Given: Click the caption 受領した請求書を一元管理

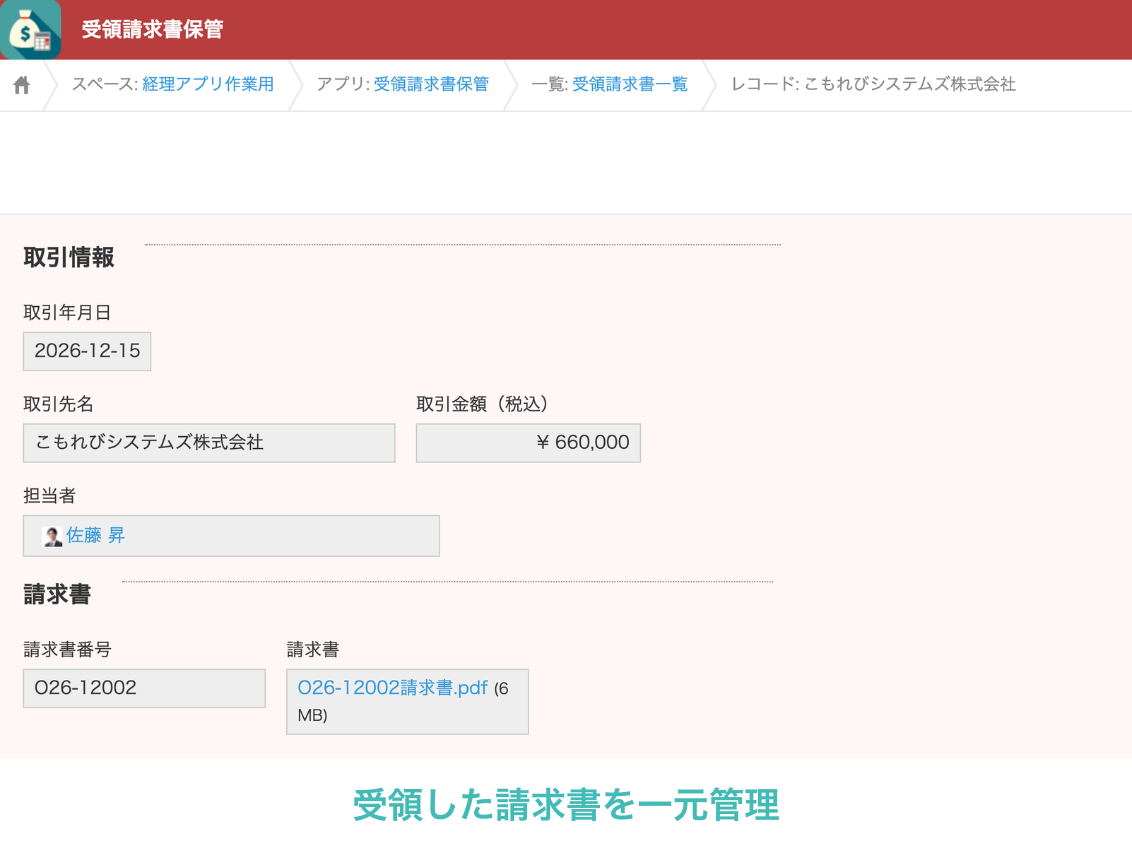Looking at the screenshot, I should tap(566, 805).
